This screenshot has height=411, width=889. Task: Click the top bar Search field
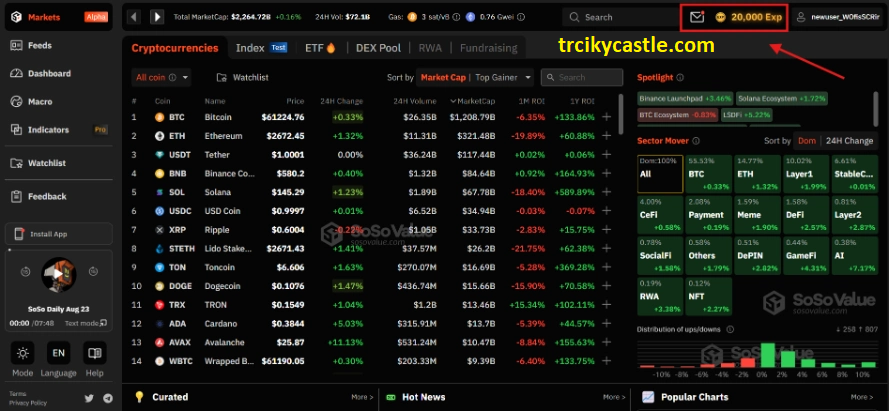pyautogui.click(x=619, y=17)
